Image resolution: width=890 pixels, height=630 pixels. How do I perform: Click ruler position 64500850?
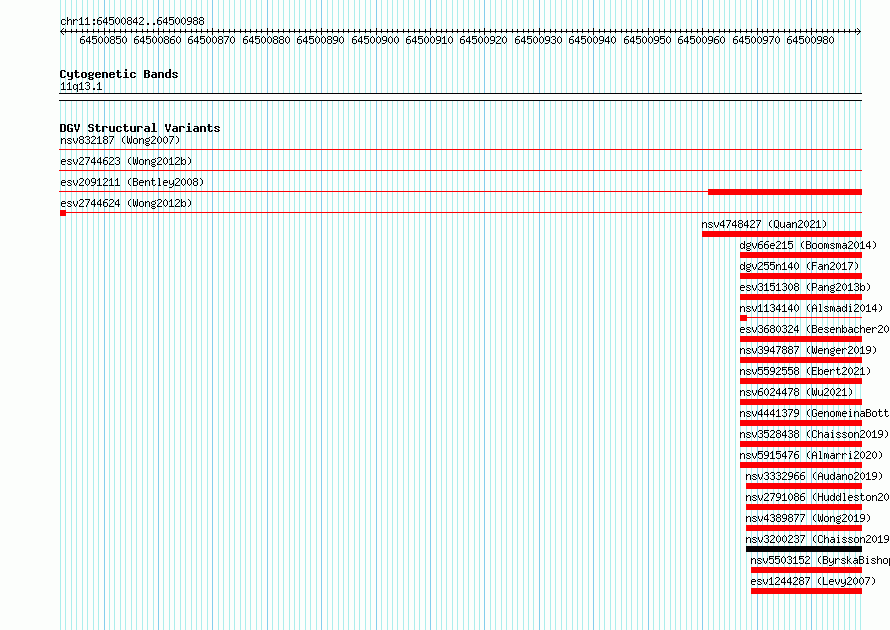pos(103,40)
